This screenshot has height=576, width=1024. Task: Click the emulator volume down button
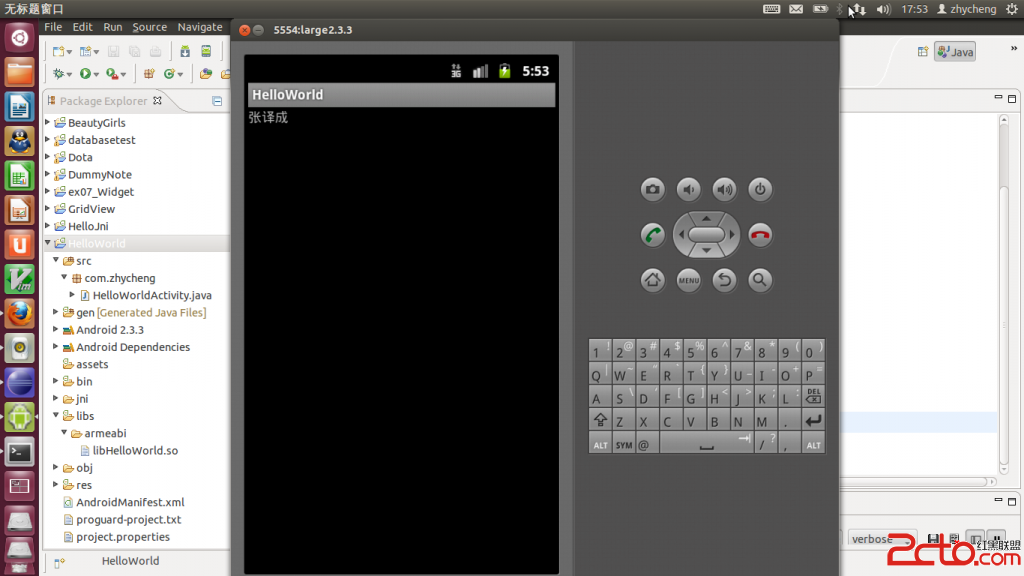coord(688,189)
